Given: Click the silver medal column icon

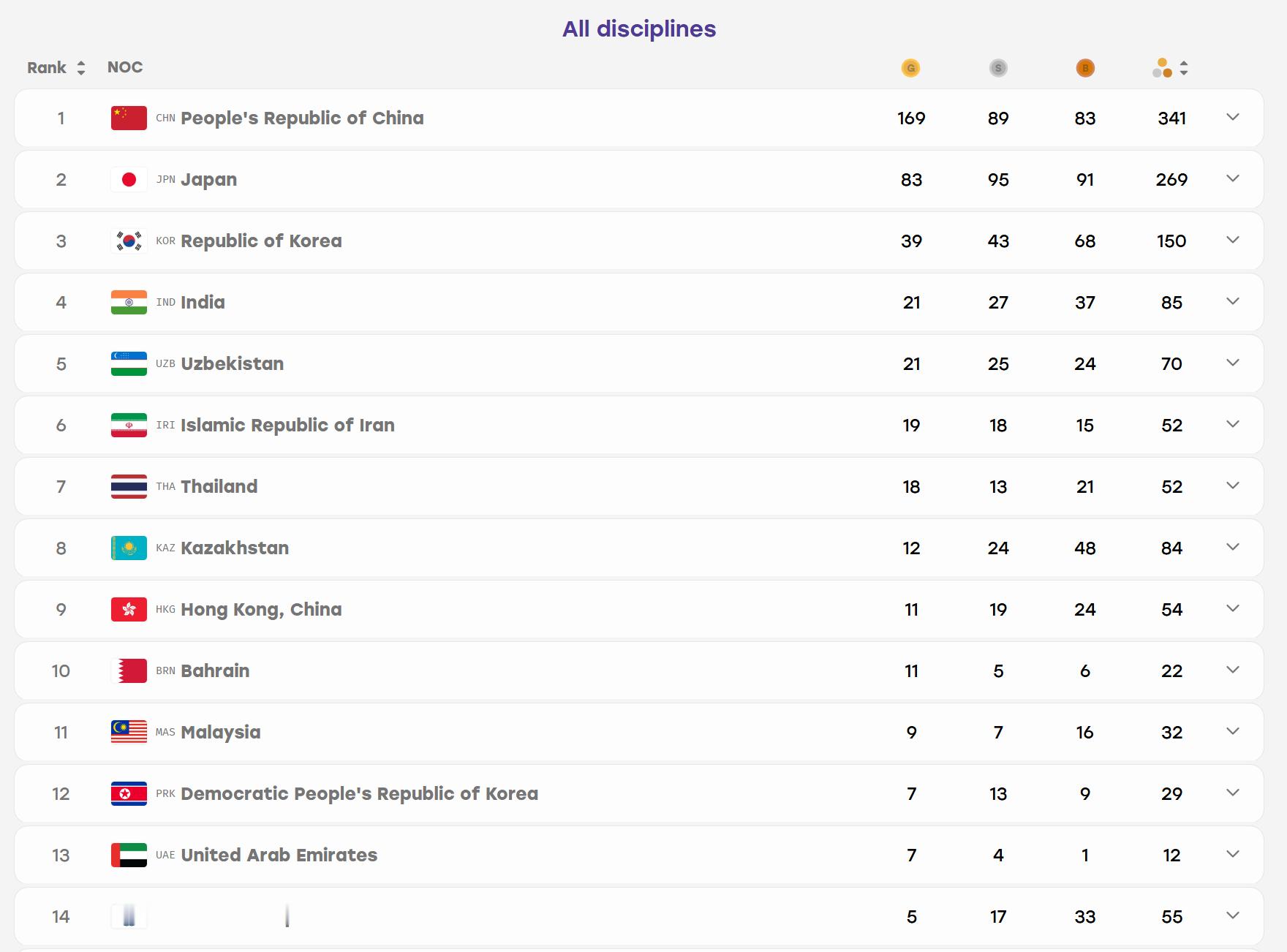Looking at the screenshot, I should 998,68.
